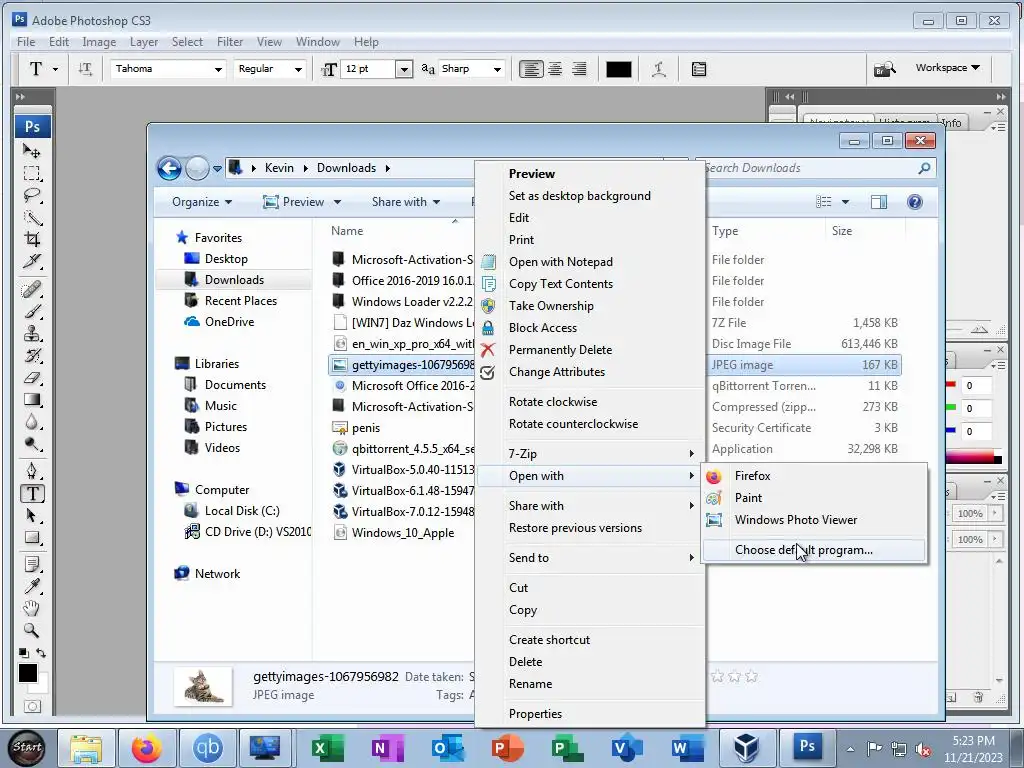The height and width of the screenshot is (768, 1024).
Task: Swap foreground and background colors
Action: pyautogui.click(x=41, y=652)
